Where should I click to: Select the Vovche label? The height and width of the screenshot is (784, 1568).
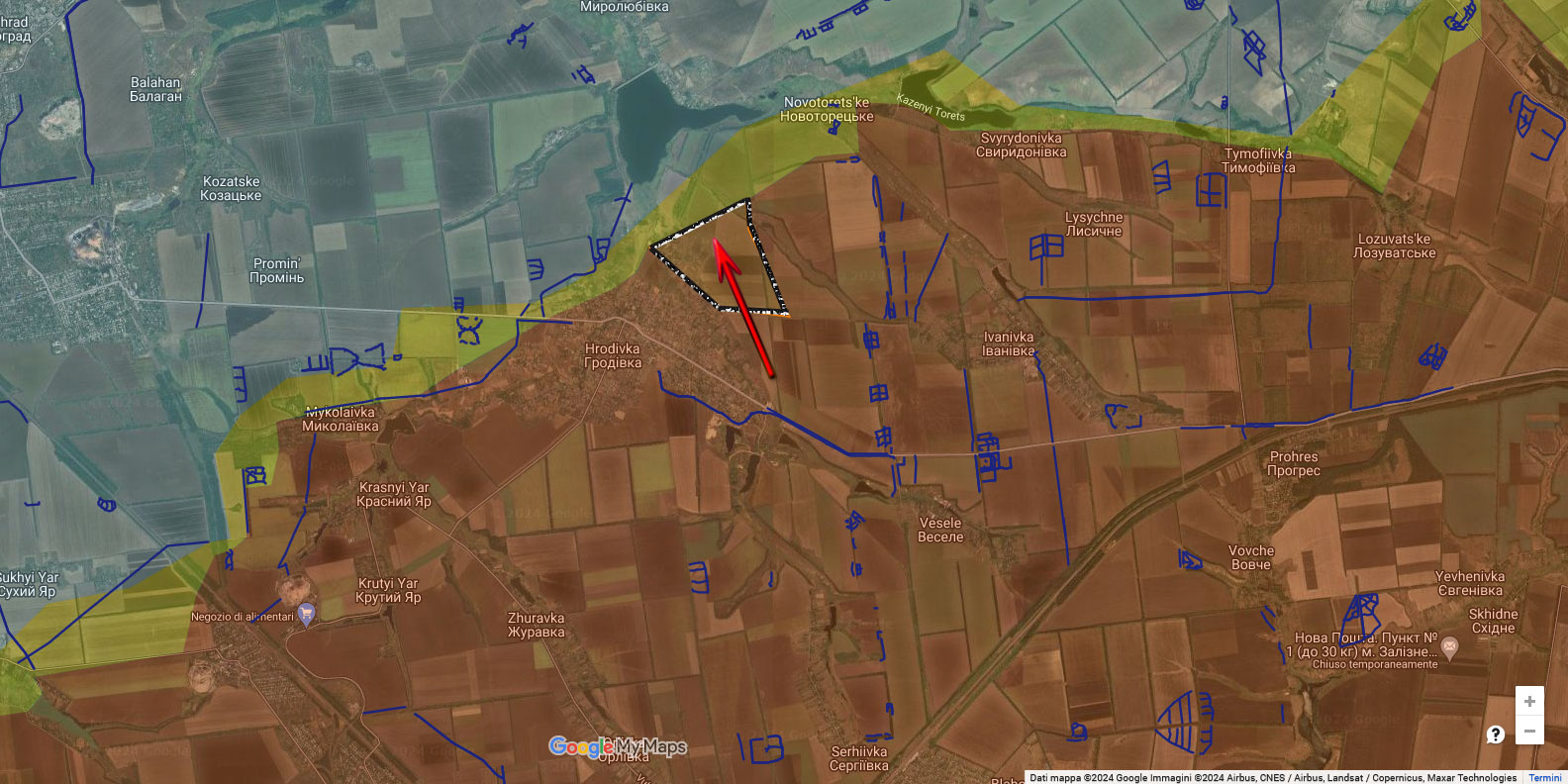[1251, 557]
